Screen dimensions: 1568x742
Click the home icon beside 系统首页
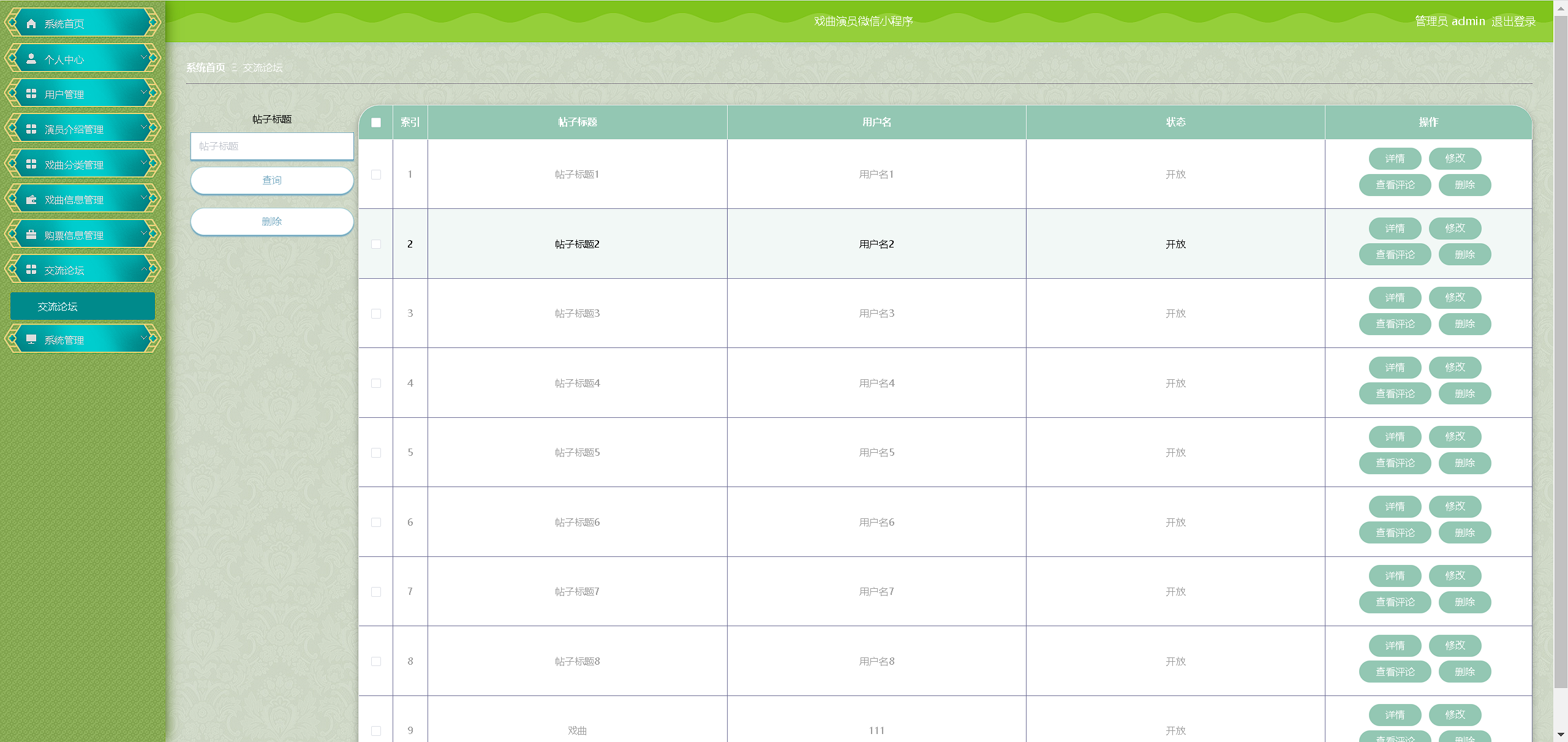pos(31,24)
